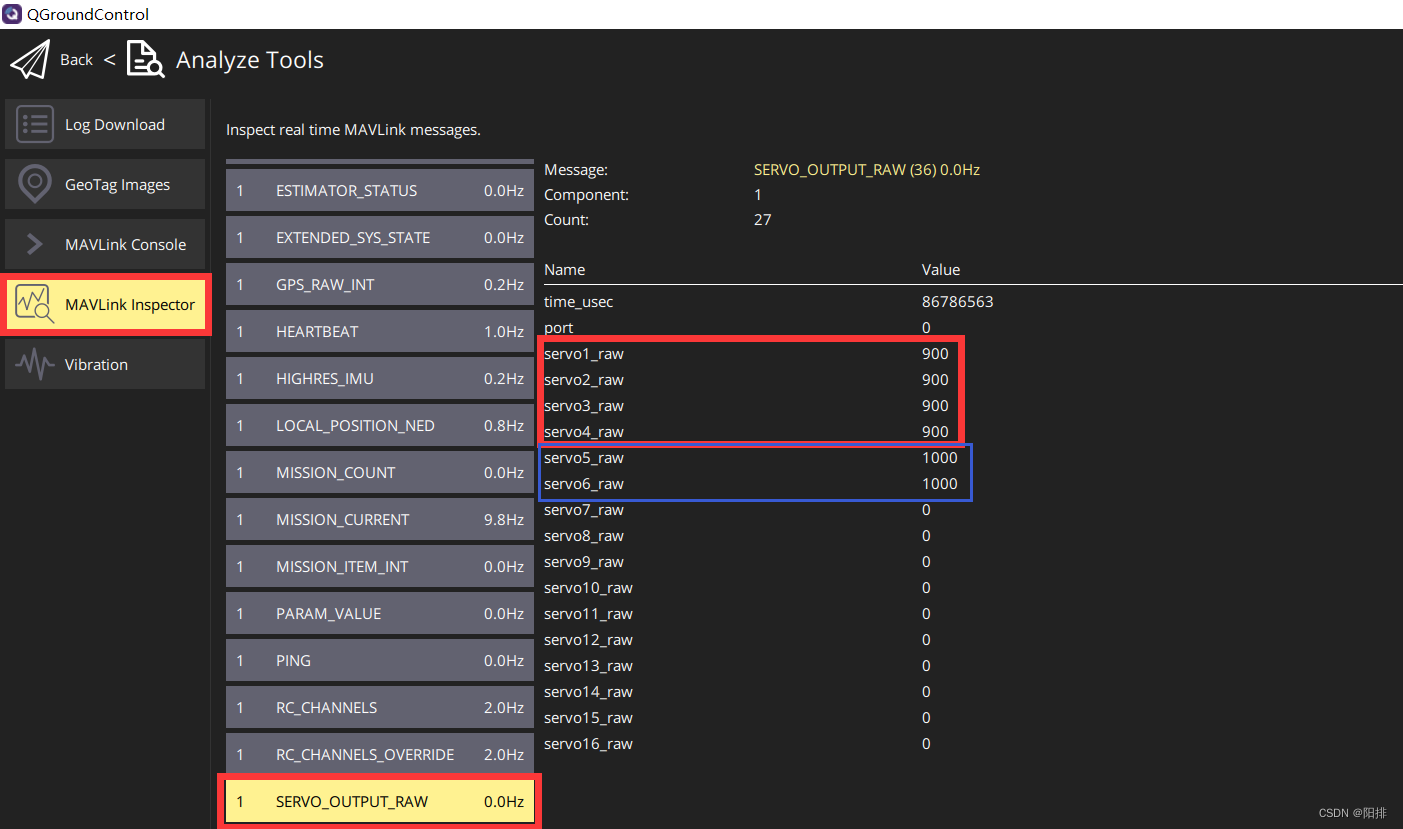Select the RC_CHANNELS message

(380, 708)
